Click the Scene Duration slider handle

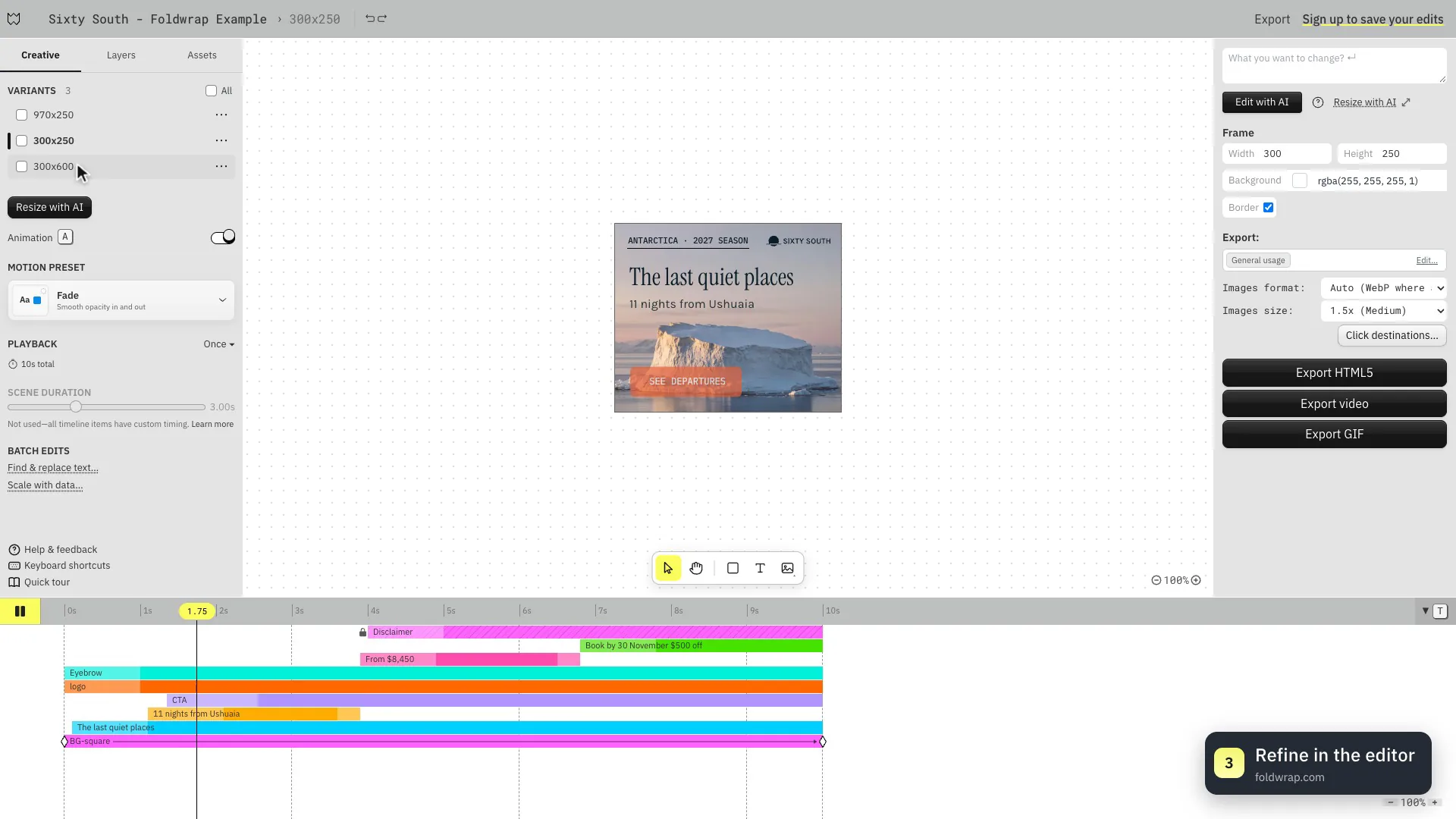(76, 407)
